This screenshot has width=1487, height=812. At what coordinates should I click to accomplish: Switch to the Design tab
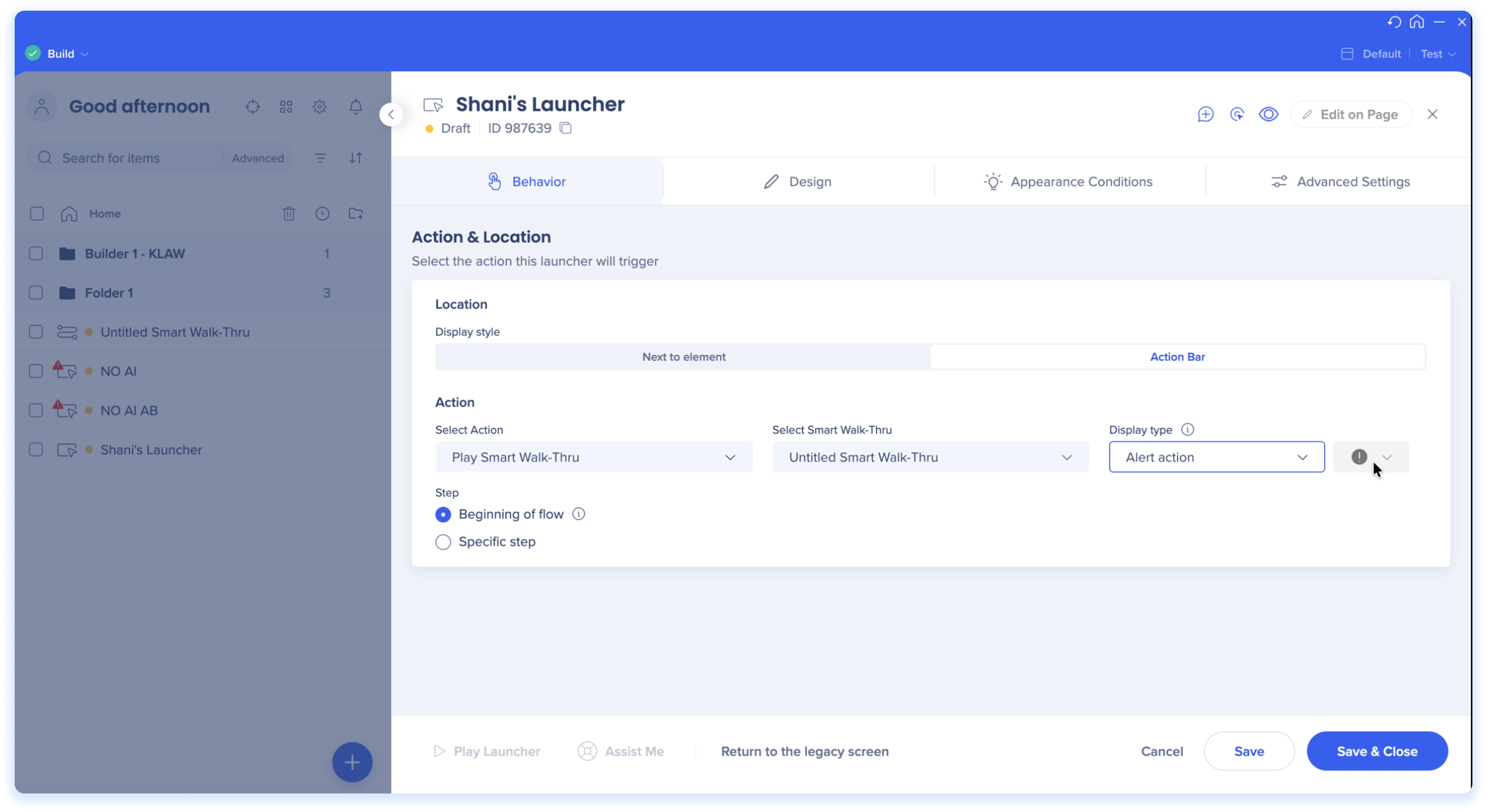(x=798, y=182)
